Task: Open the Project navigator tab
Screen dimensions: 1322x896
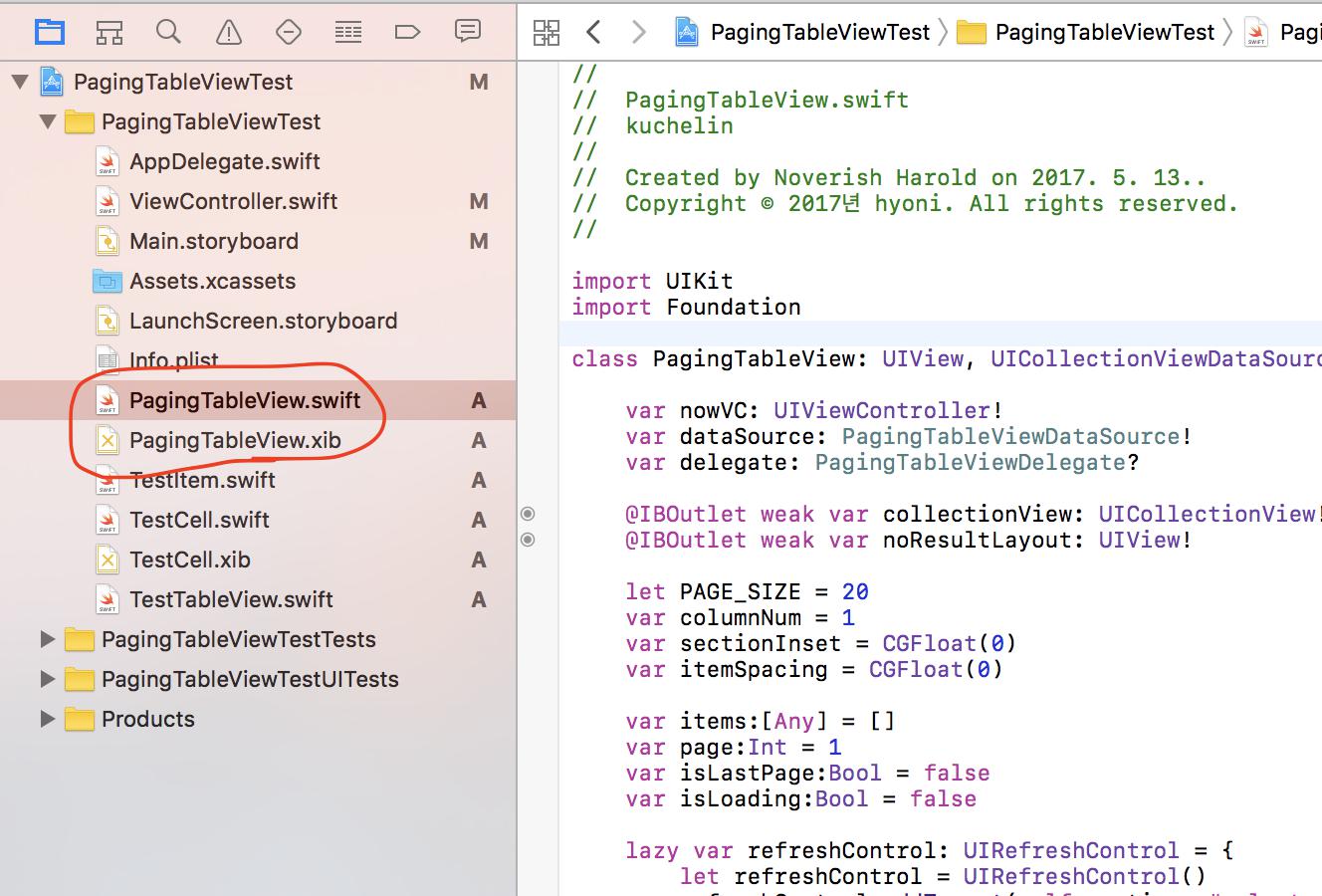Action: [x=49, y=32]
